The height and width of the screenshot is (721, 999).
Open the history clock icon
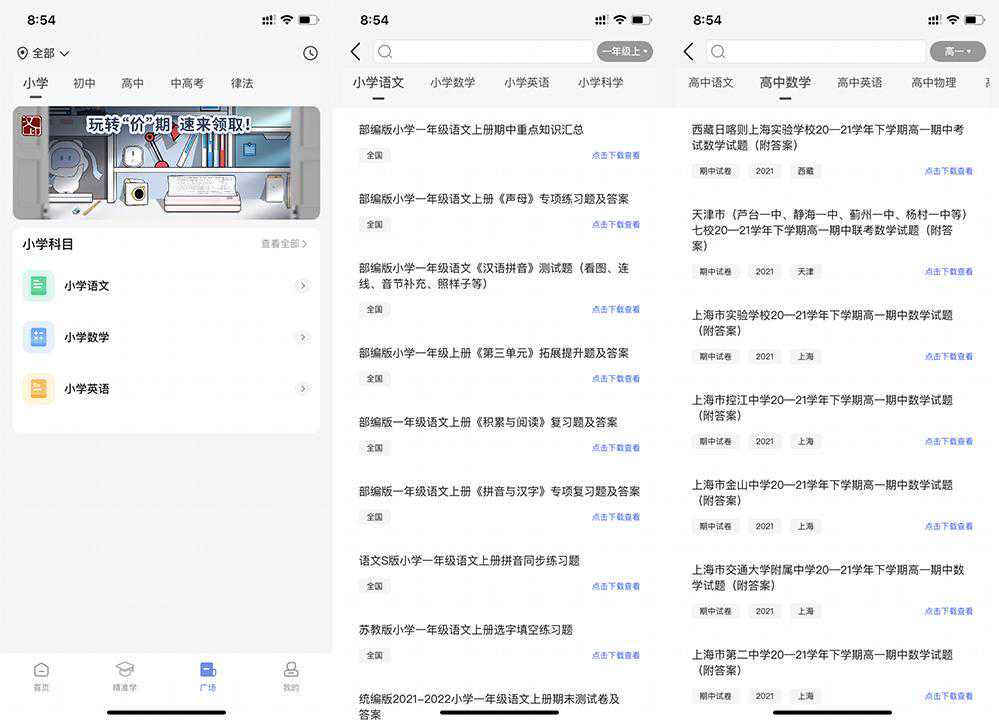310,53
